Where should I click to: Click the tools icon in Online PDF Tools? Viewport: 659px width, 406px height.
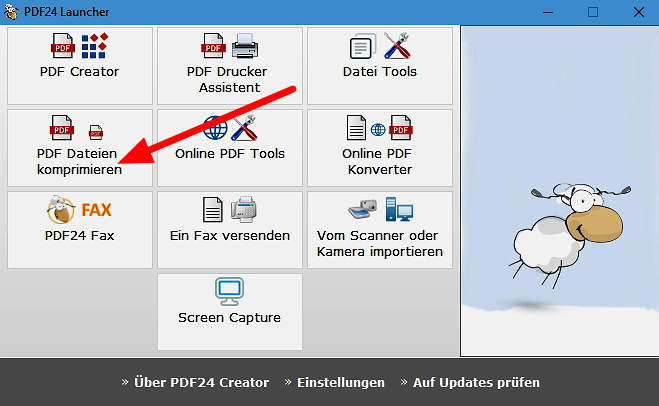[x=245, y=127]
